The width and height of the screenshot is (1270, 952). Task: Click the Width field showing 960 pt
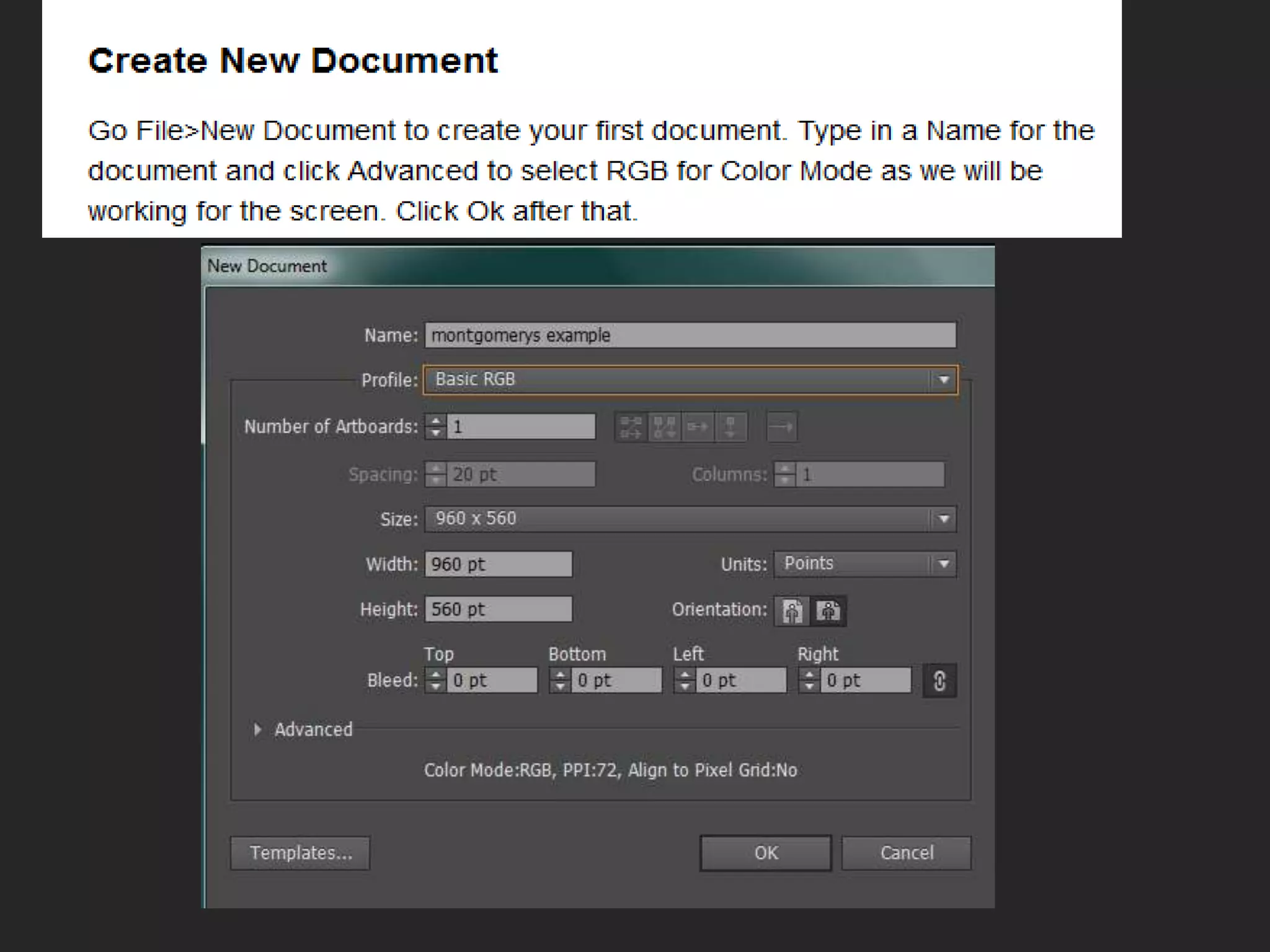498,564
